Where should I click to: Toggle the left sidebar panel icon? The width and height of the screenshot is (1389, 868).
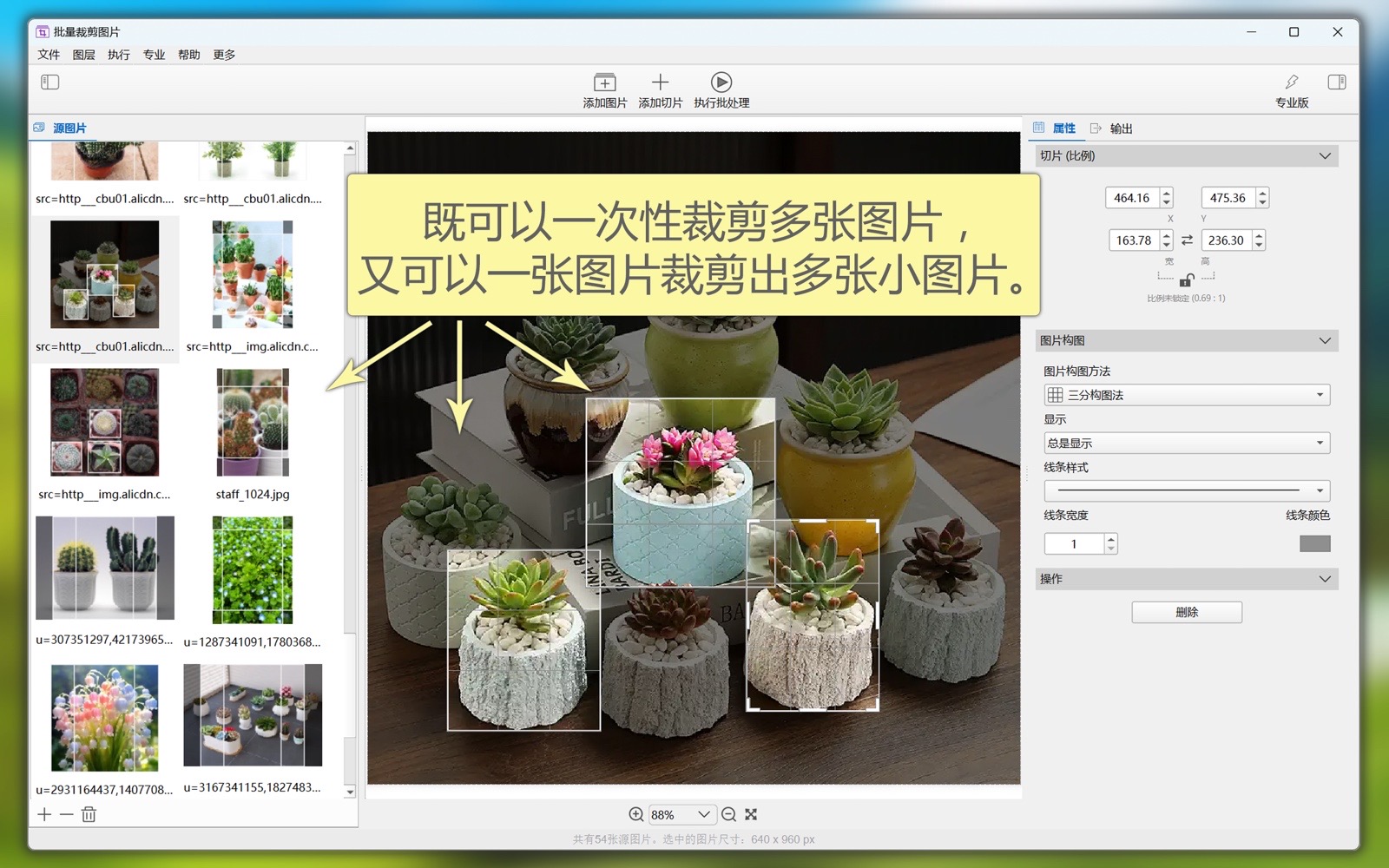(x=50, y=82)
